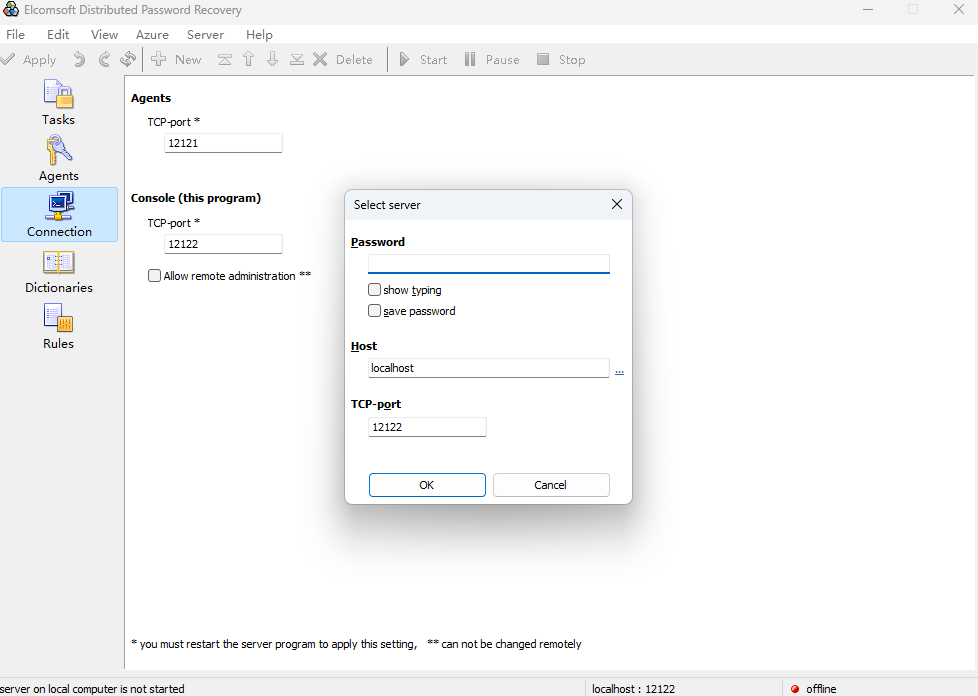978x696 pixels.
Task: Open the View menu
Action: 104,34
